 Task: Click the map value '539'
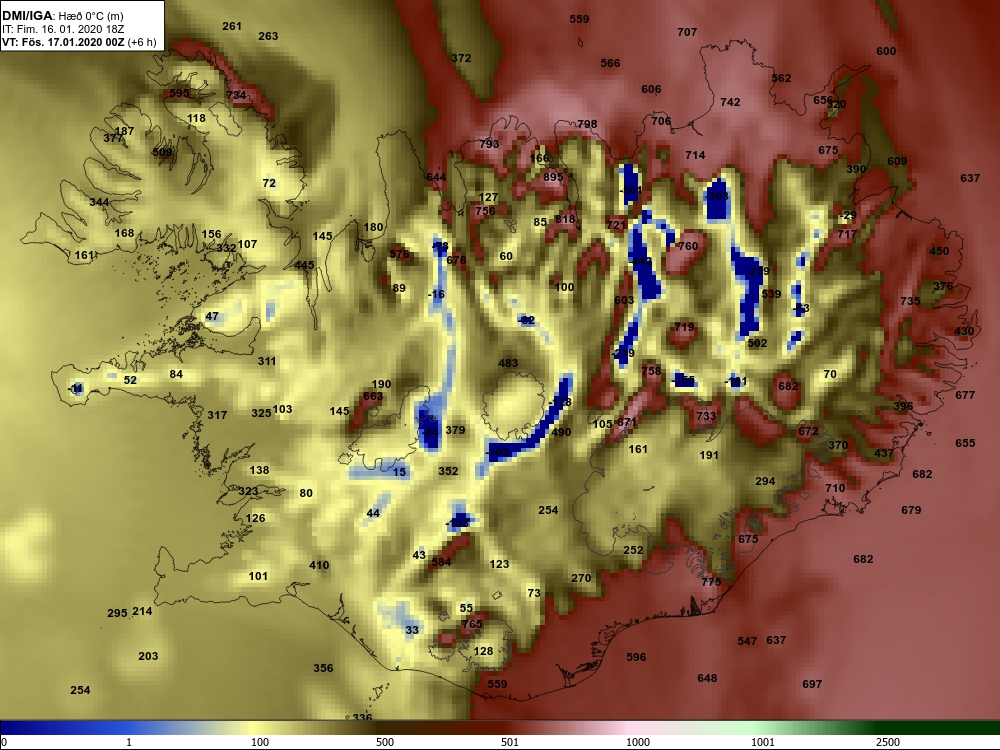point(771,294)
